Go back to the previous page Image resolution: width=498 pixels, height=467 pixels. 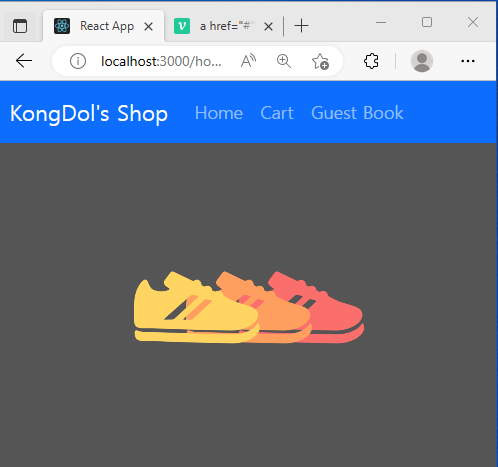pos(24,61)
